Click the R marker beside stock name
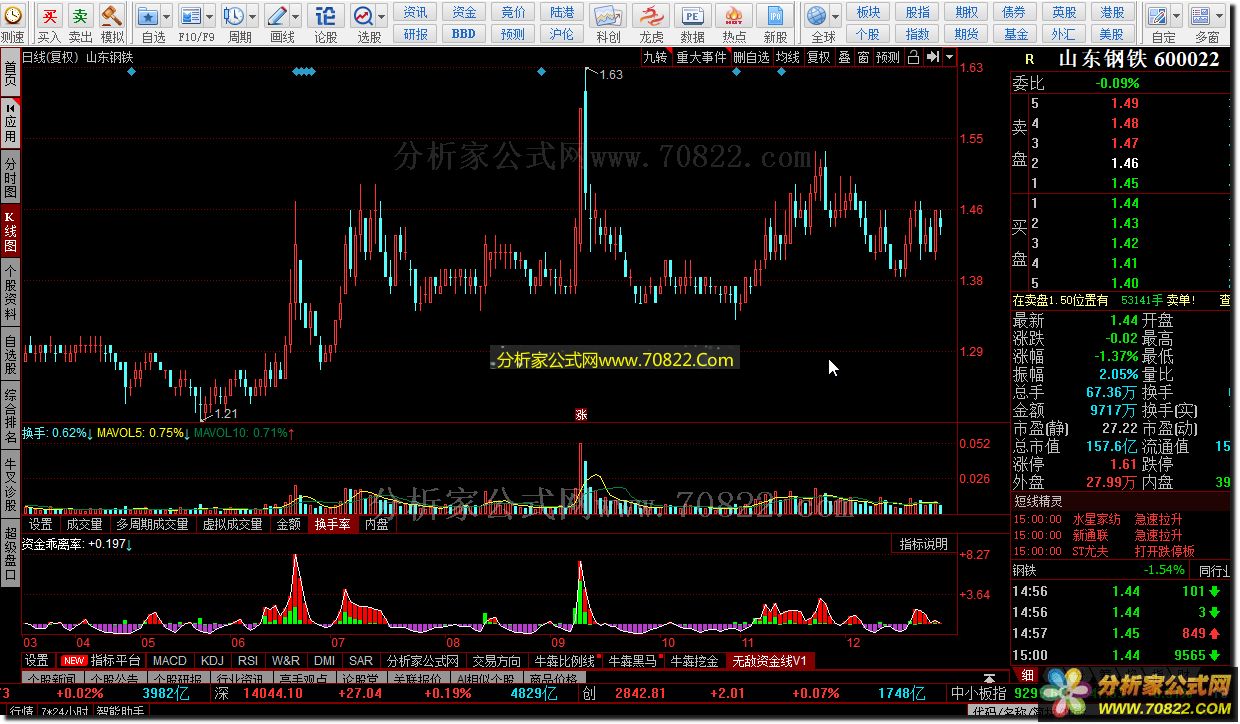 (1029, 60)
